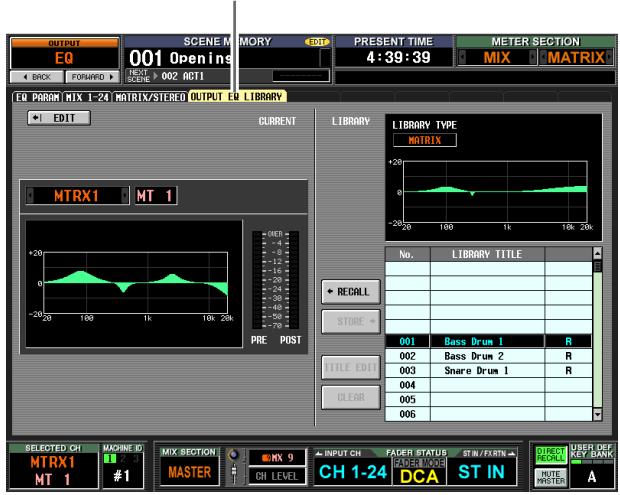620x495 pixels.
Task: Click the machine #1 indicator
Action: [x=121, y=476]
